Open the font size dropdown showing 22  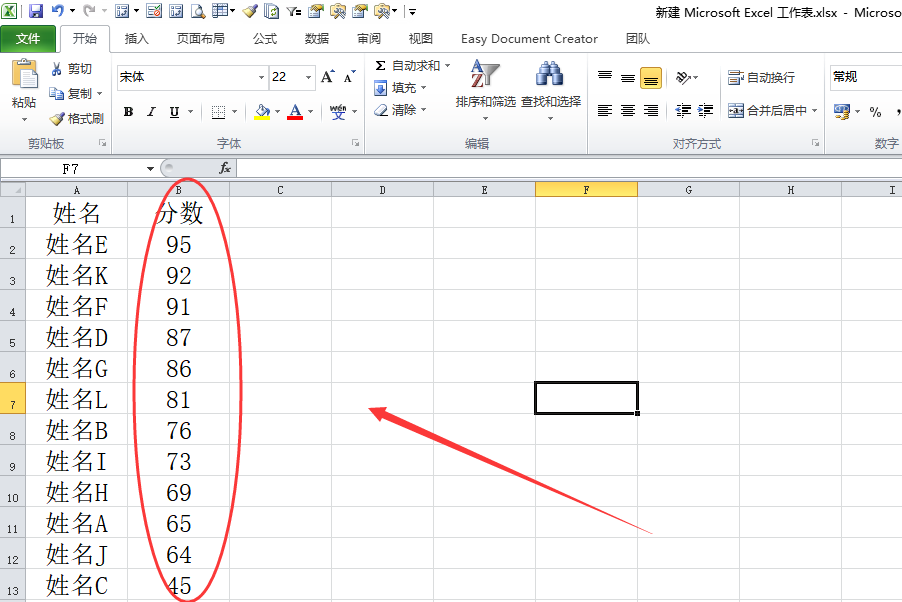[x=308, y=77]
